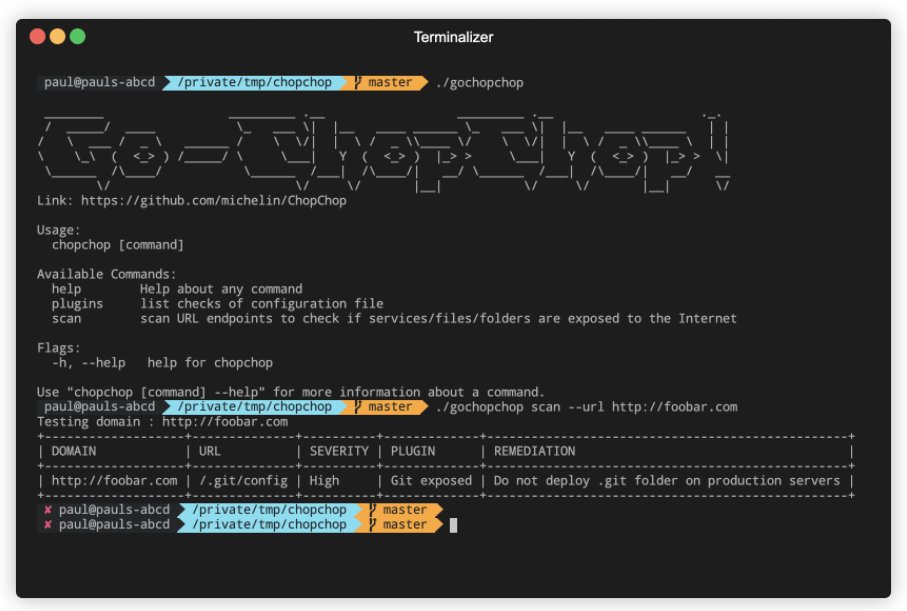Click 'help for chopchop' flag description

tap(209, 363)
